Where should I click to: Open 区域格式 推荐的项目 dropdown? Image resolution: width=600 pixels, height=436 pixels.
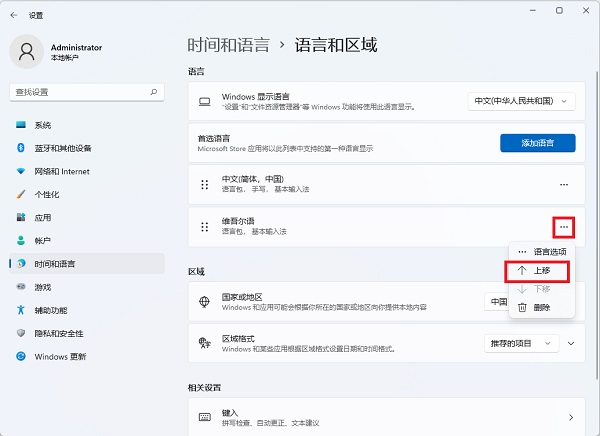521,343
